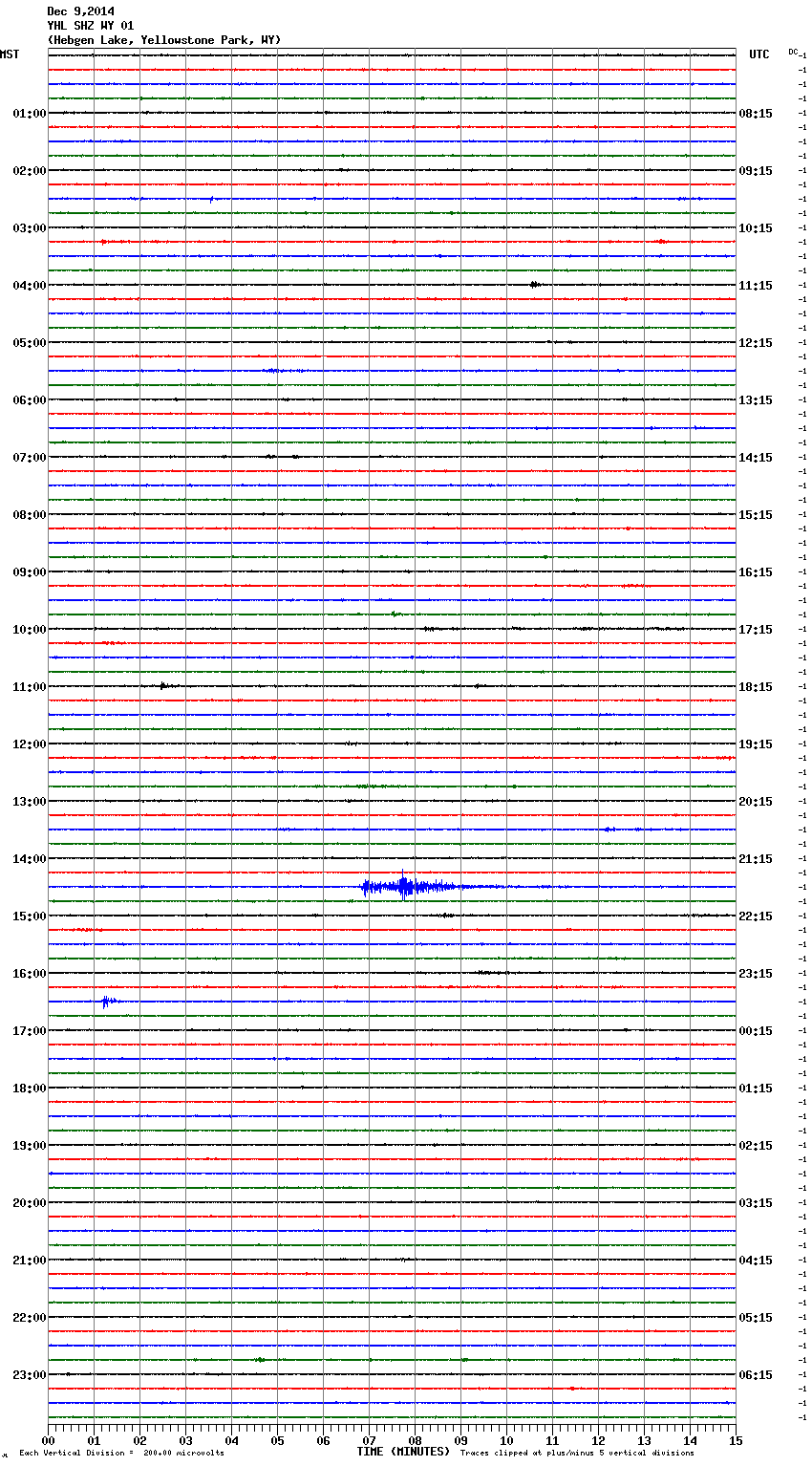
Task: Click the 03:15 UTC time label
Action: [756, 1203]
